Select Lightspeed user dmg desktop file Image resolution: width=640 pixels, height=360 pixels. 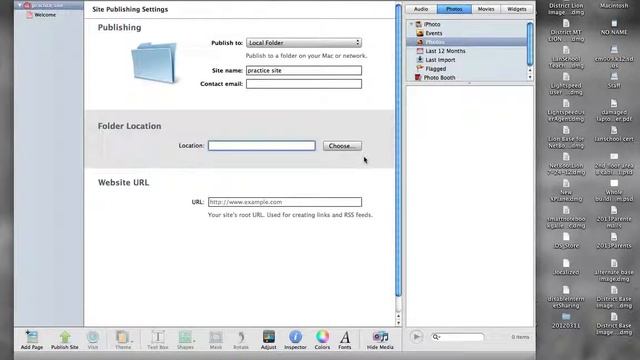pos(566,84)
